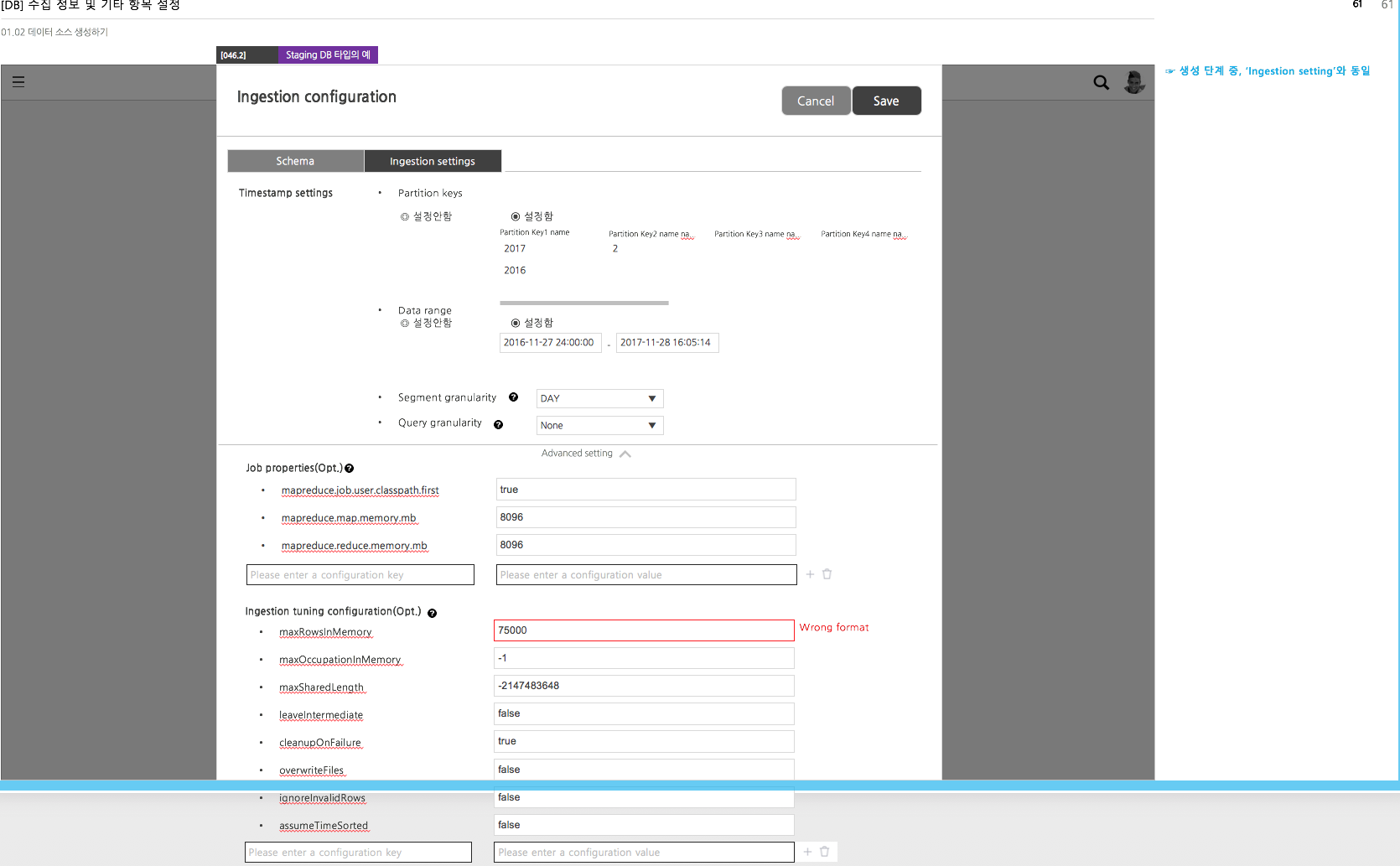This screenshot has width=1400, height=866.
Task: Edit the cleanupOnFailure value field
Action: pyautogui.click(x=644, y=741)
